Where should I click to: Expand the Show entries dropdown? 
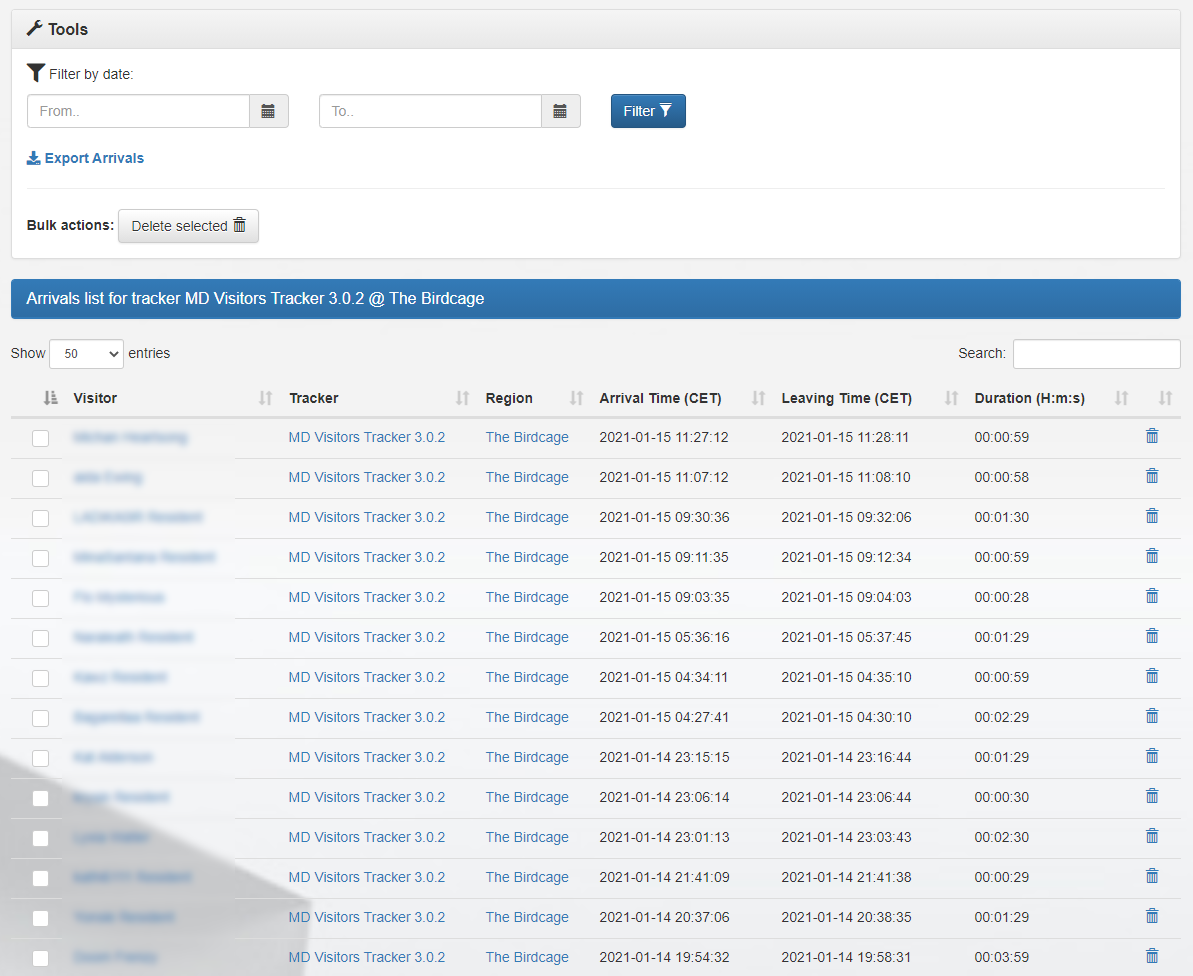coord(86,354)
